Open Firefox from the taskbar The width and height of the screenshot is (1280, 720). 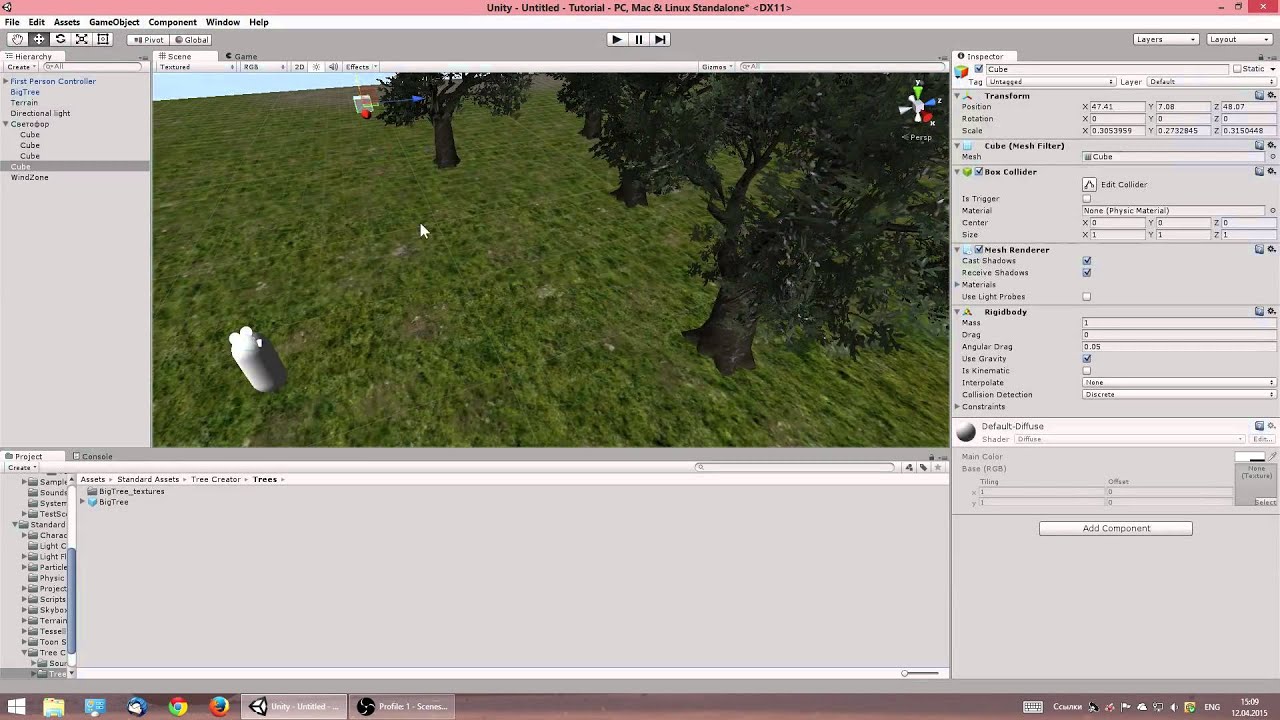tap(219, 707)
